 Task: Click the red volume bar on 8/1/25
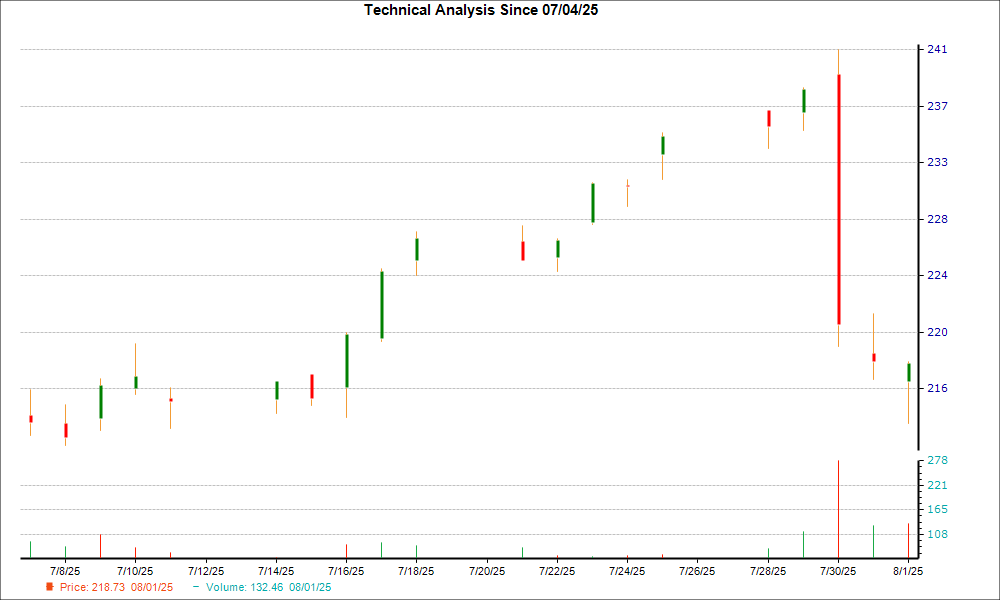[908, 541]
